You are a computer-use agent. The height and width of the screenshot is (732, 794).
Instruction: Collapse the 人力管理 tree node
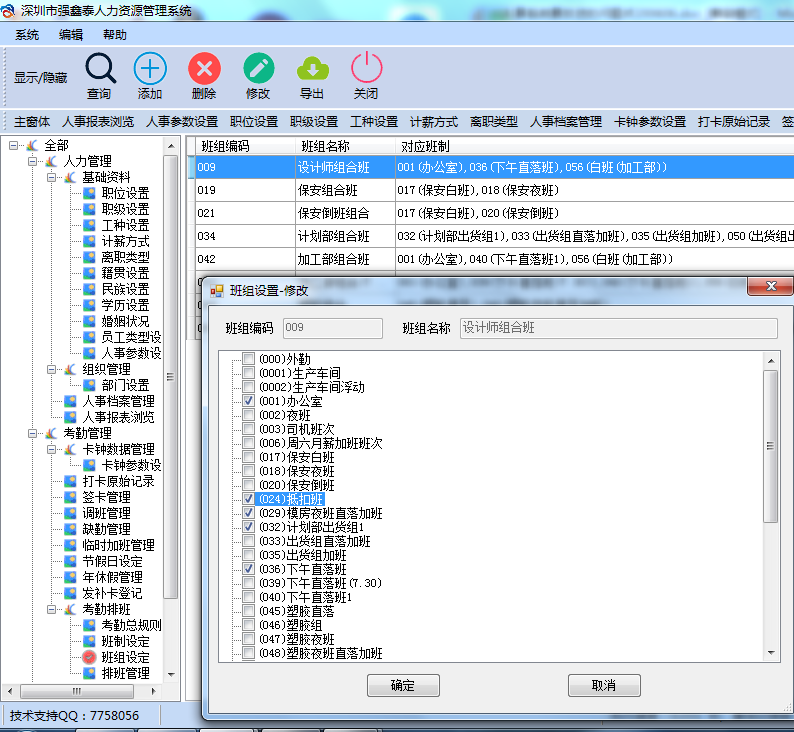tap(33, 161)
